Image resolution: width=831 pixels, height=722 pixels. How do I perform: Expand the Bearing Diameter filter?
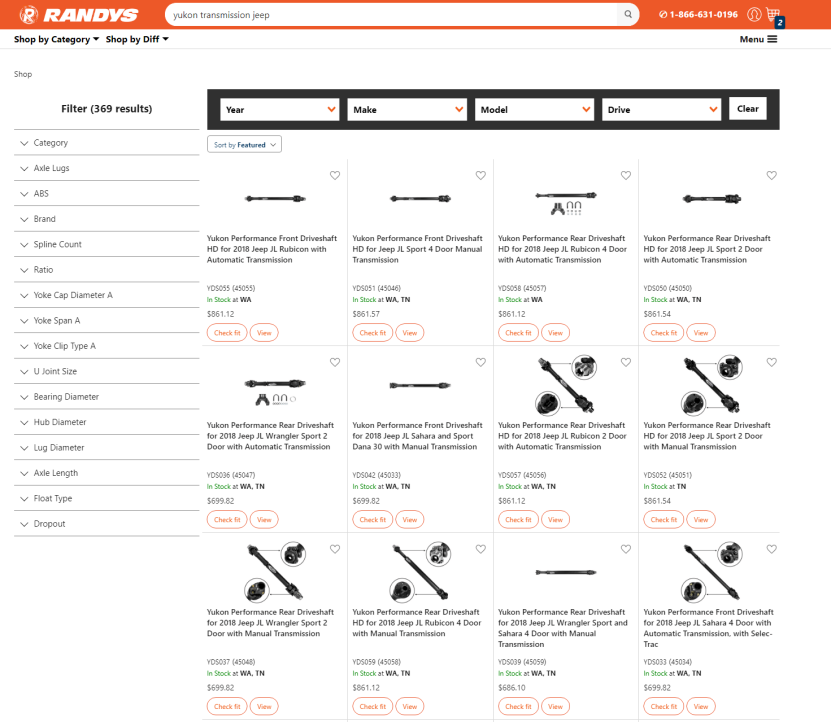tap(107, 397)
